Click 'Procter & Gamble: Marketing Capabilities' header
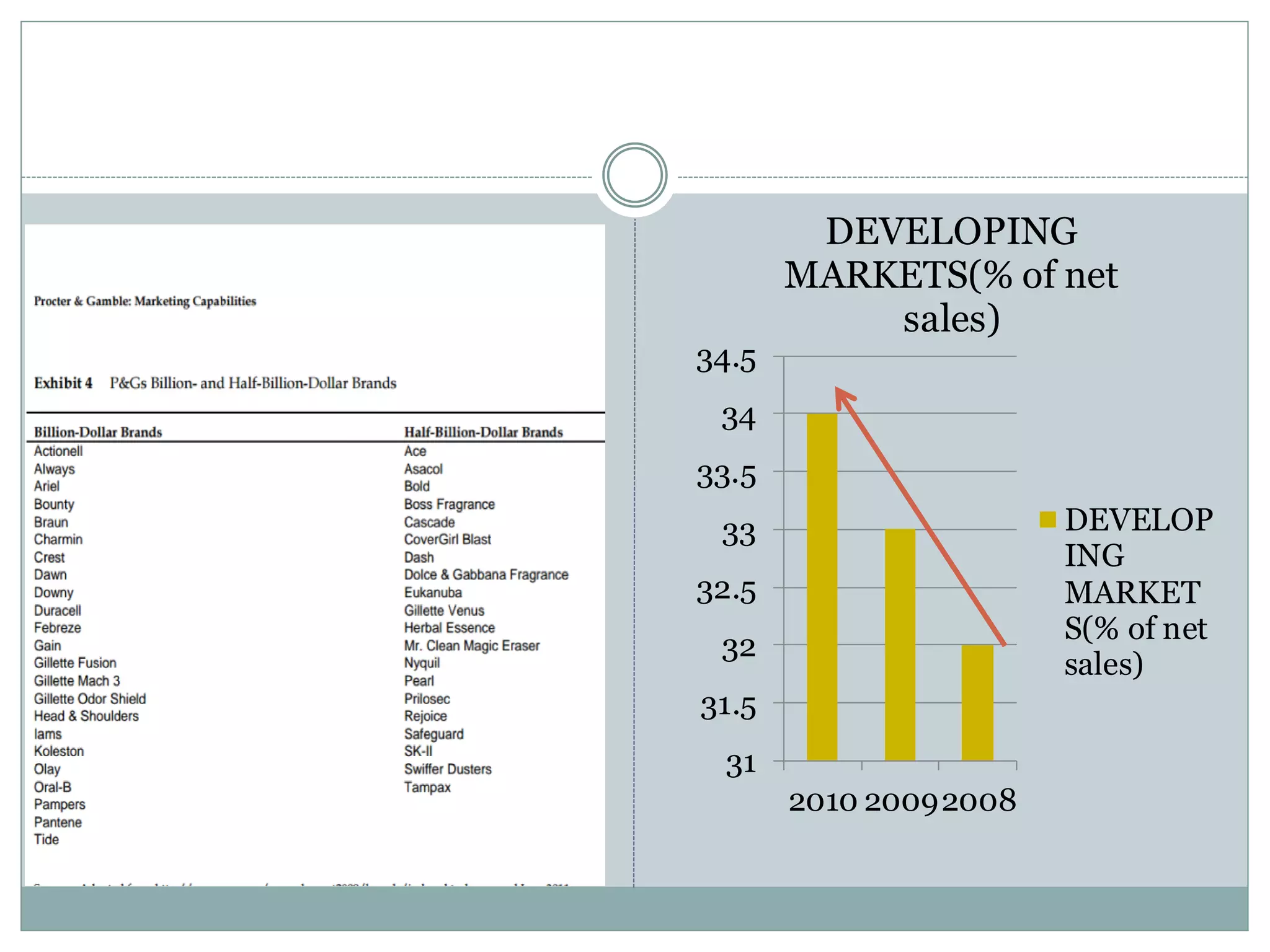The width and height of the screenshot is (1270, 952). 145,301
